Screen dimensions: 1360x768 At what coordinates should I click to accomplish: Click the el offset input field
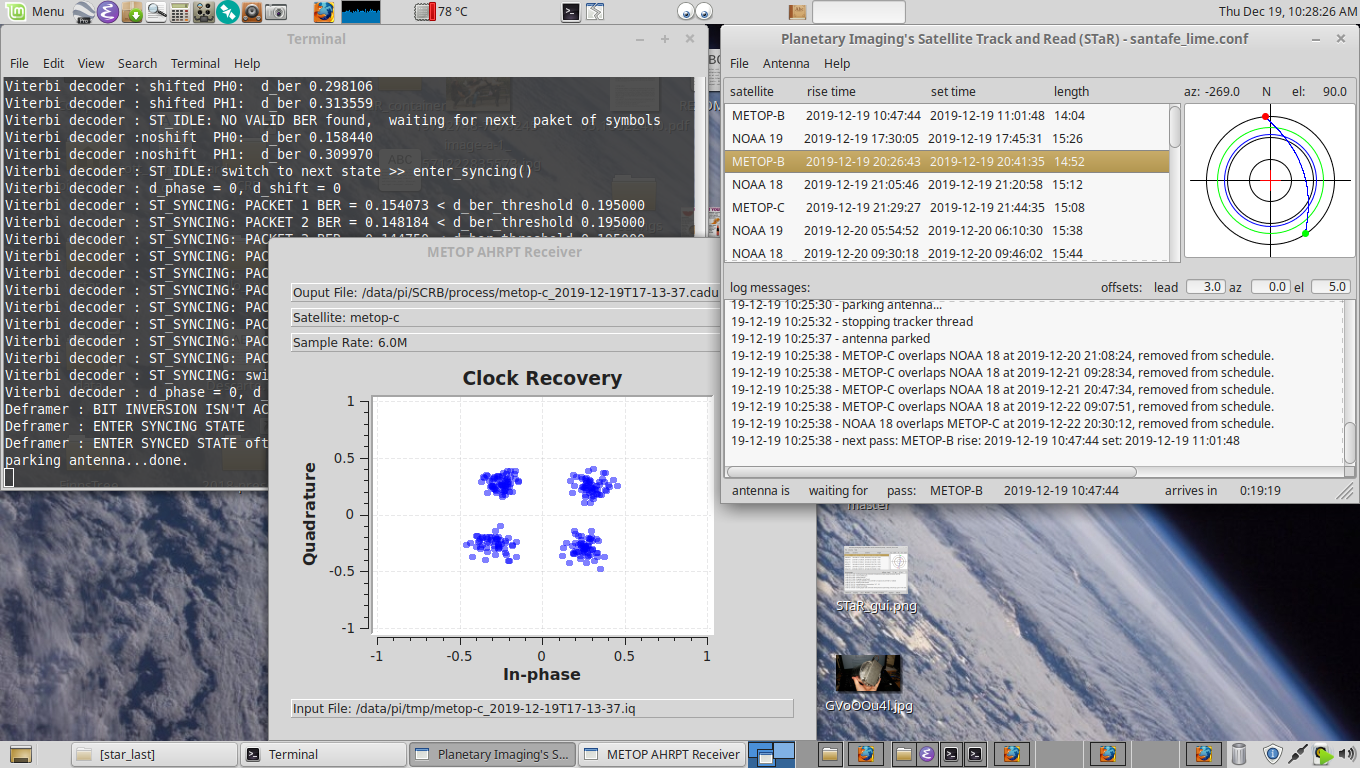pyautogui.click(x=1330, y=287)
